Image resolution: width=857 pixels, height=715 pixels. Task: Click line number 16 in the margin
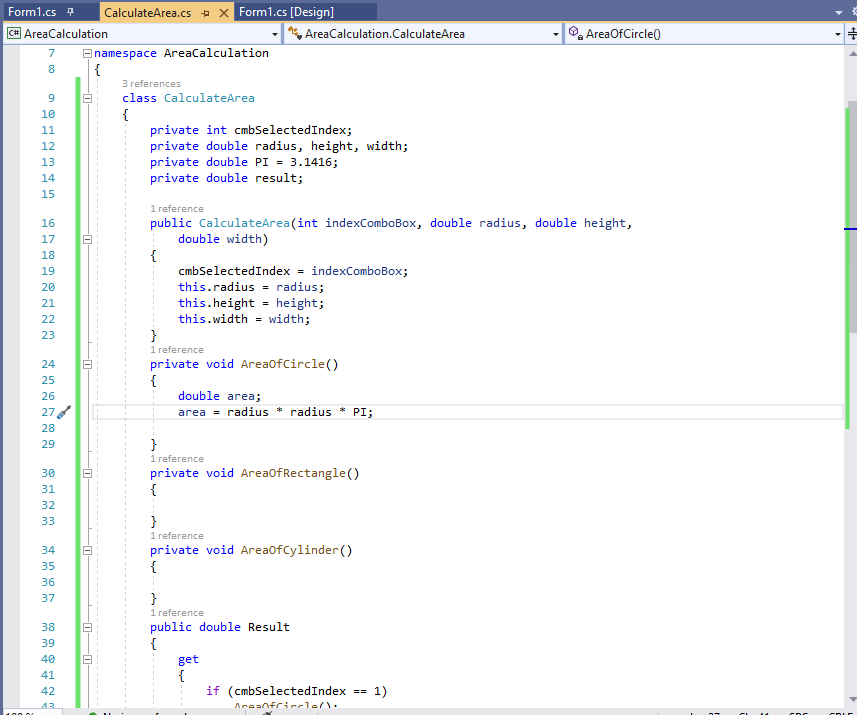coord(48,223)
